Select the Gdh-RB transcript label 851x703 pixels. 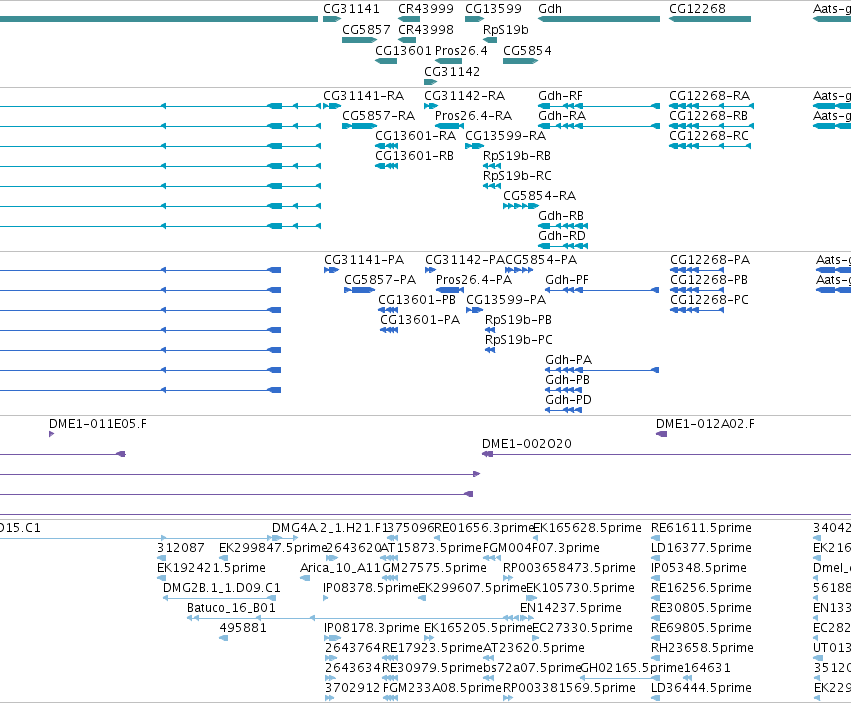561,216
